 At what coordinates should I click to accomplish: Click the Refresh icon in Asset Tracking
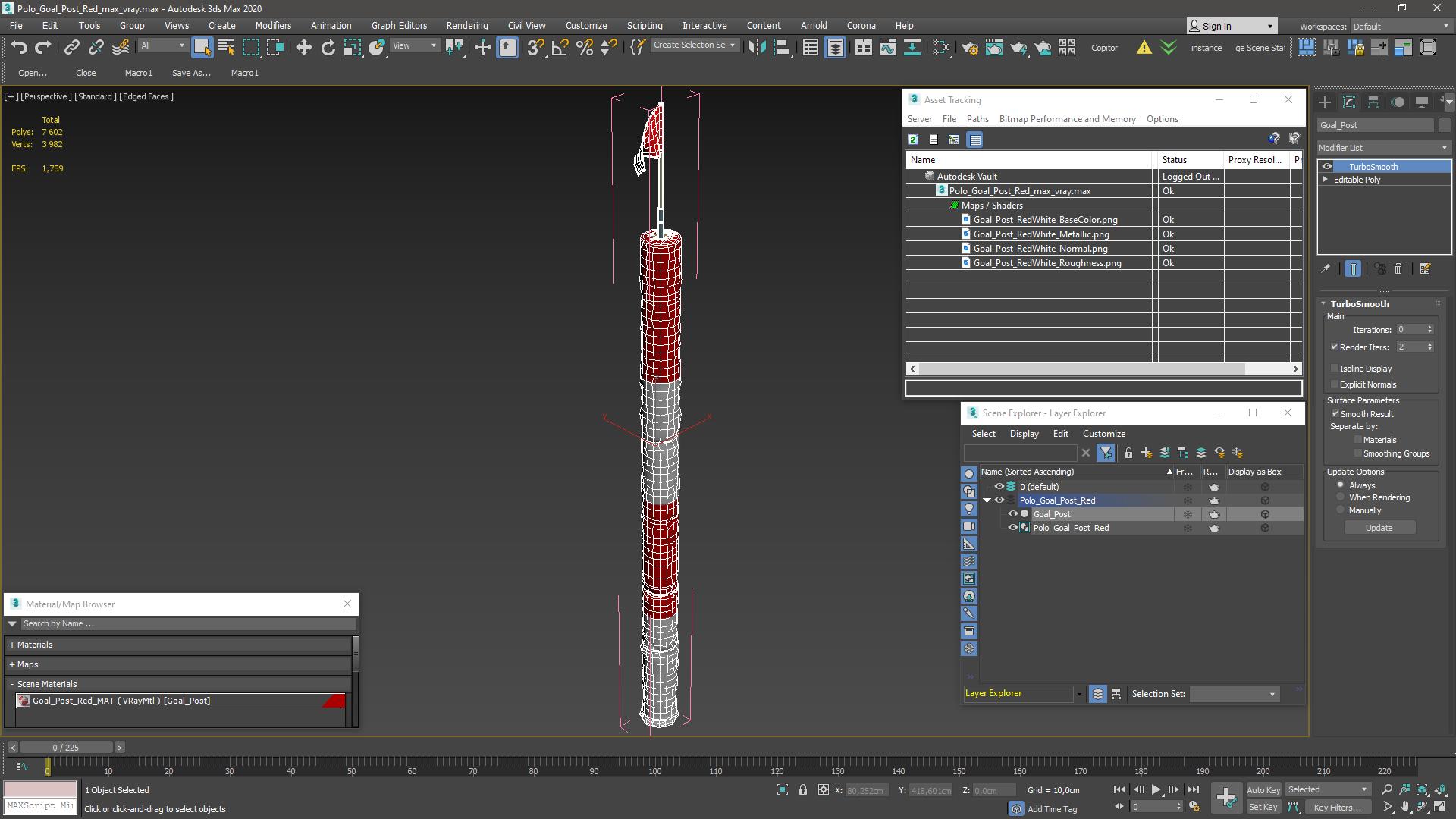tap(913, 140)
